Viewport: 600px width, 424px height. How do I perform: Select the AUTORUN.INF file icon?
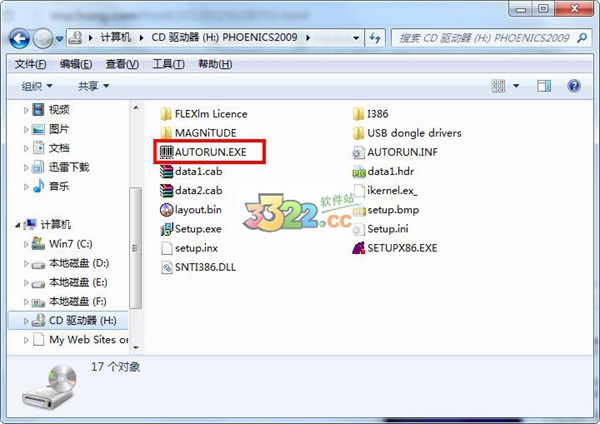(359, 152)
